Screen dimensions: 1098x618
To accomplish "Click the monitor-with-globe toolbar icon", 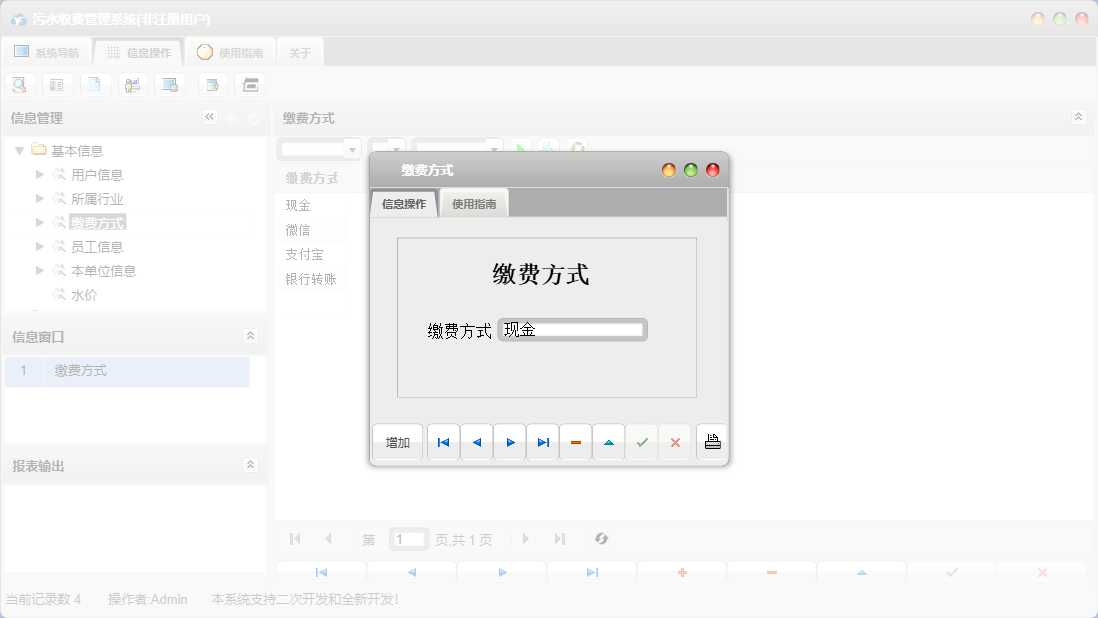I will 170,84.
